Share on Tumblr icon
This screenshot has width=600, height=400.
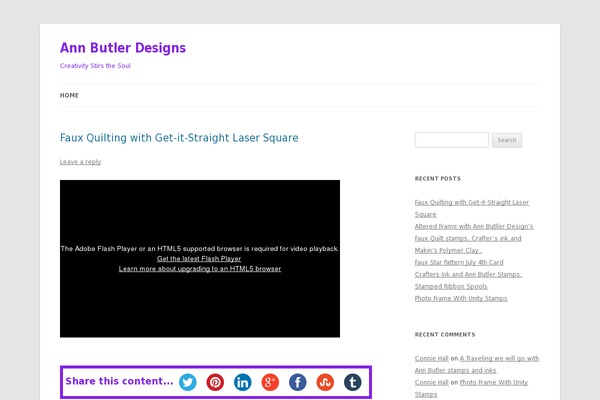[353, 382]
